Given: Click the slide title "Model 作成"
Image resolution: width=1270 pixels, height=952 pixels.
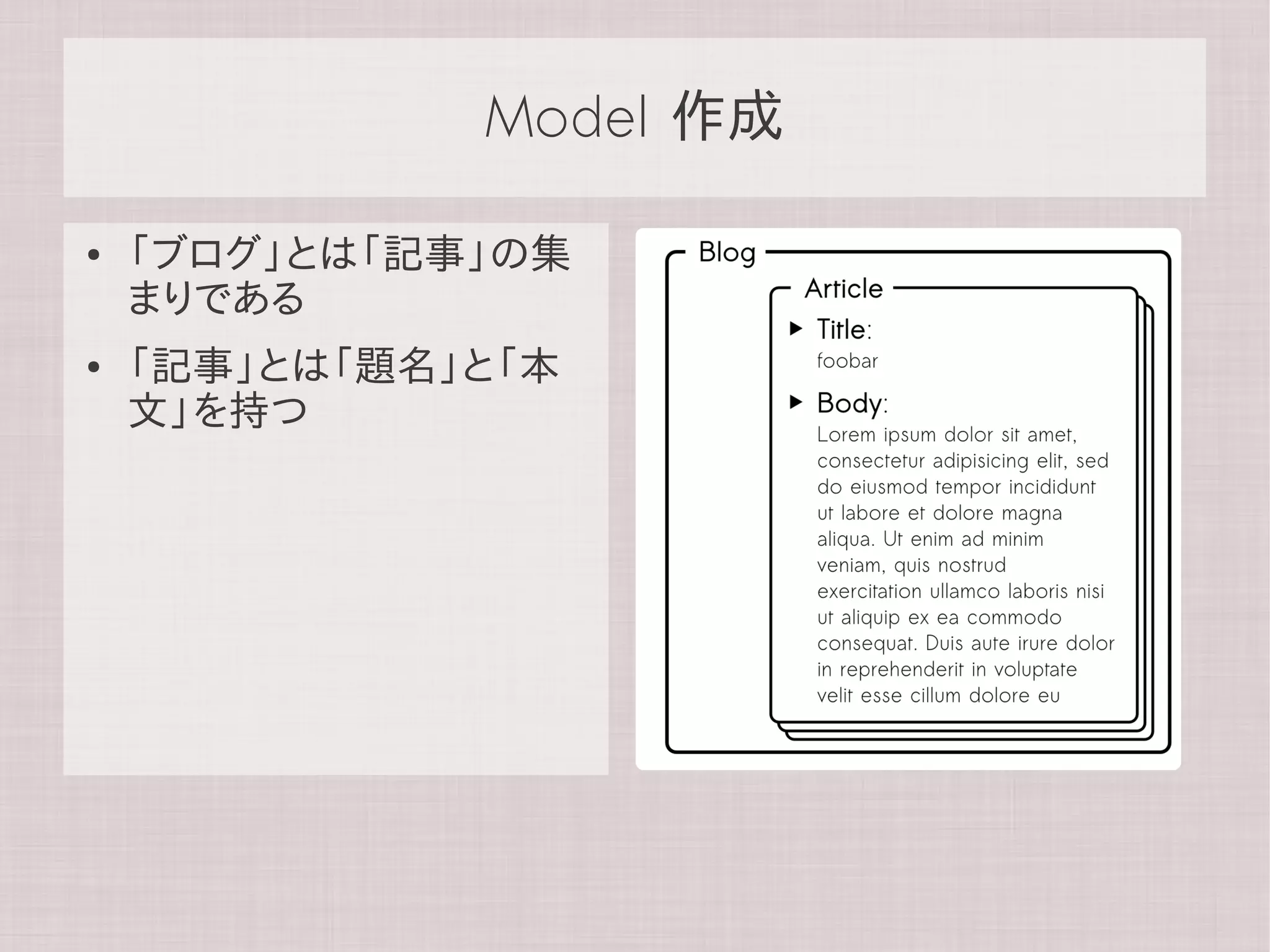Looking at the screenshot, I should [x=633, y=117].
